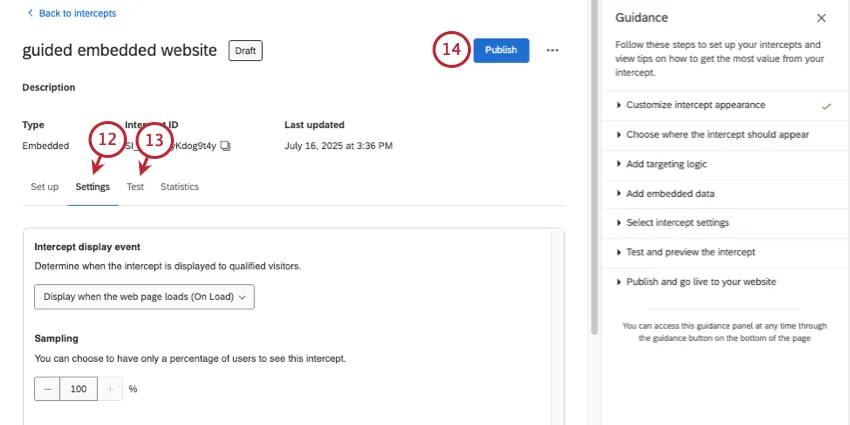Screen dimensions: 850x425
Task: Go back to intercepts list
Action: coord(71,13)
